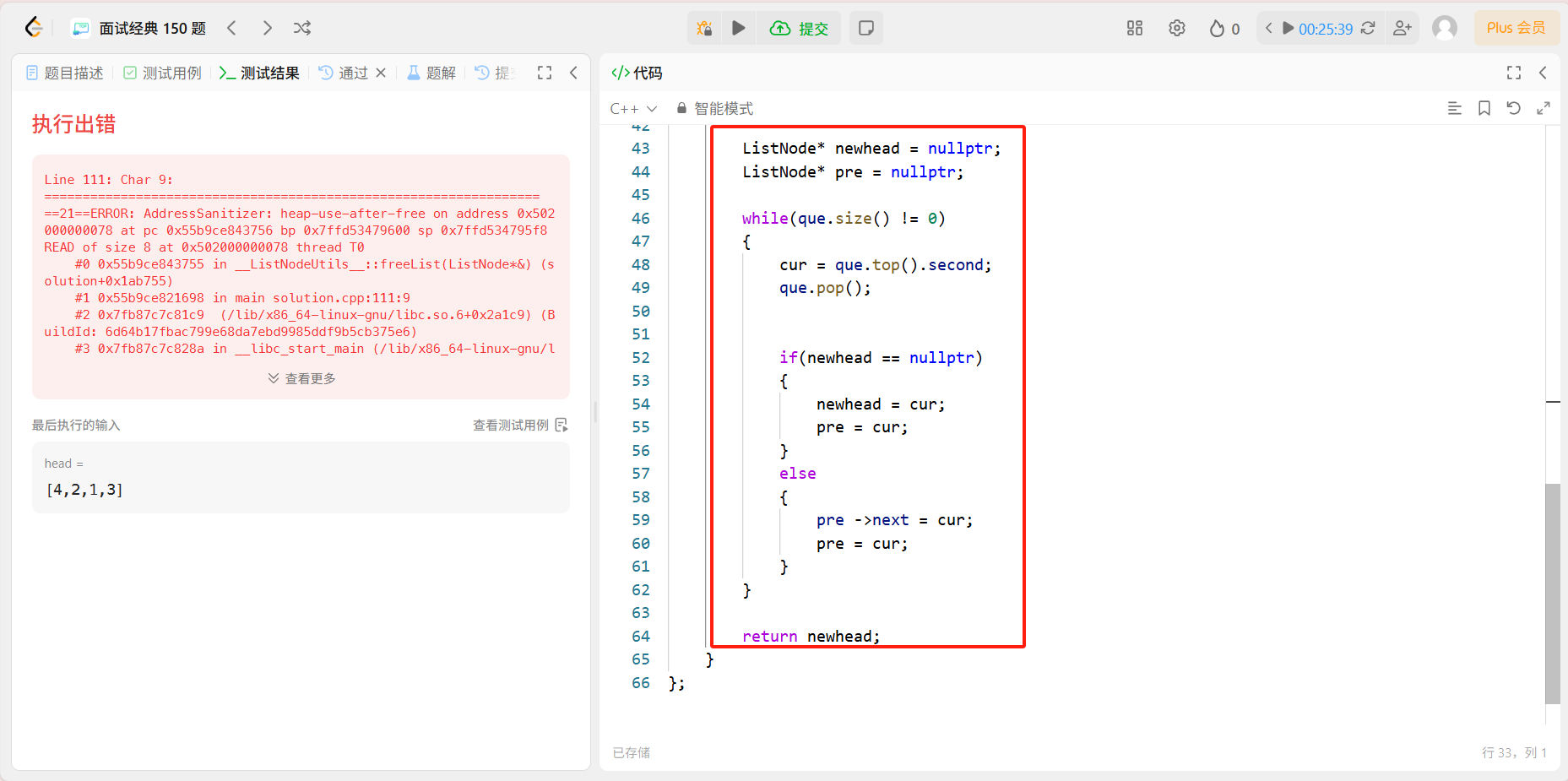The width and height of the screenshot is (1568, 781).
Task: Expand error details with 查看更多
Action: (301, 378)
